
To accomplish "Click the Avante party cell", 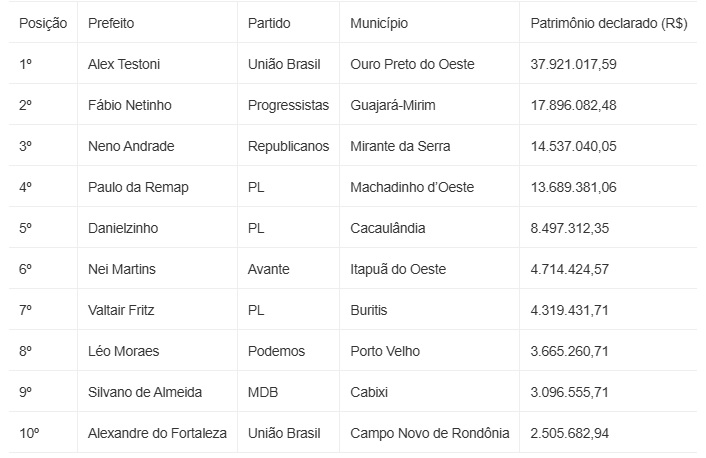I will (269, 269).
